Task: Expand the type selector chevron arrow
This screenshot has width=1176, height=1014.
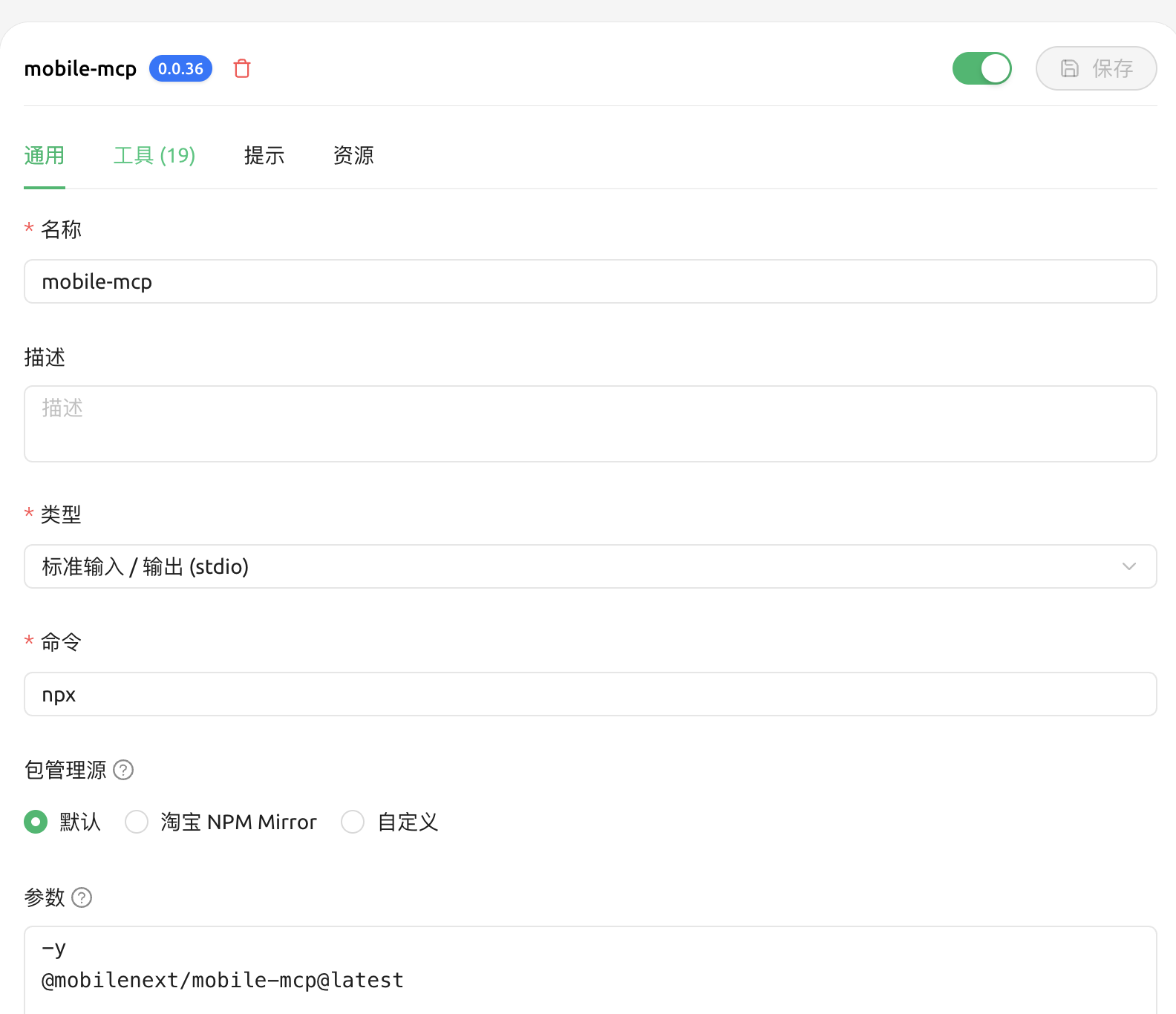Action: coord(1129,566)
